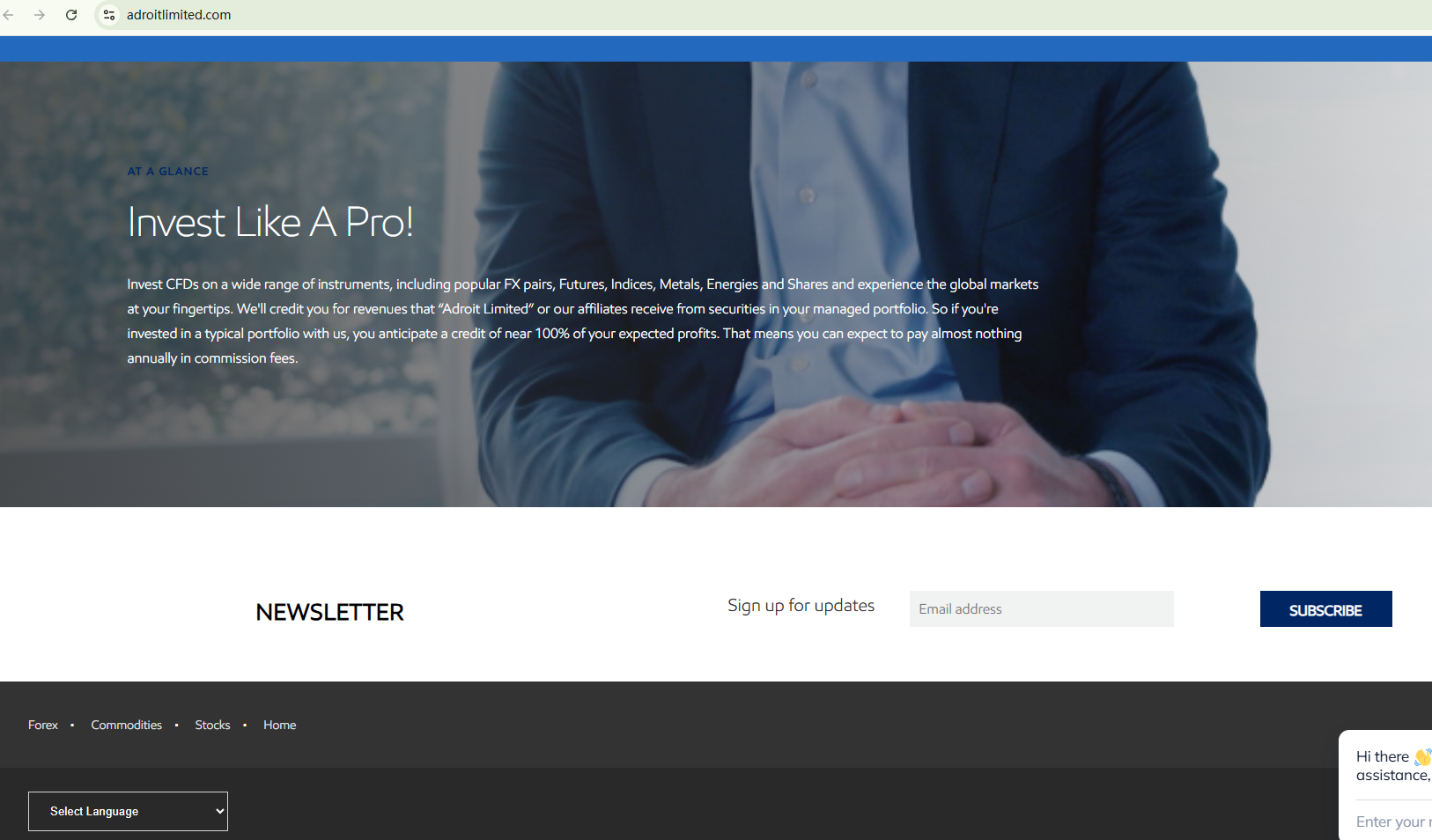
Task: Click the Sign up for updates text
Action: [x=801, y=606]
